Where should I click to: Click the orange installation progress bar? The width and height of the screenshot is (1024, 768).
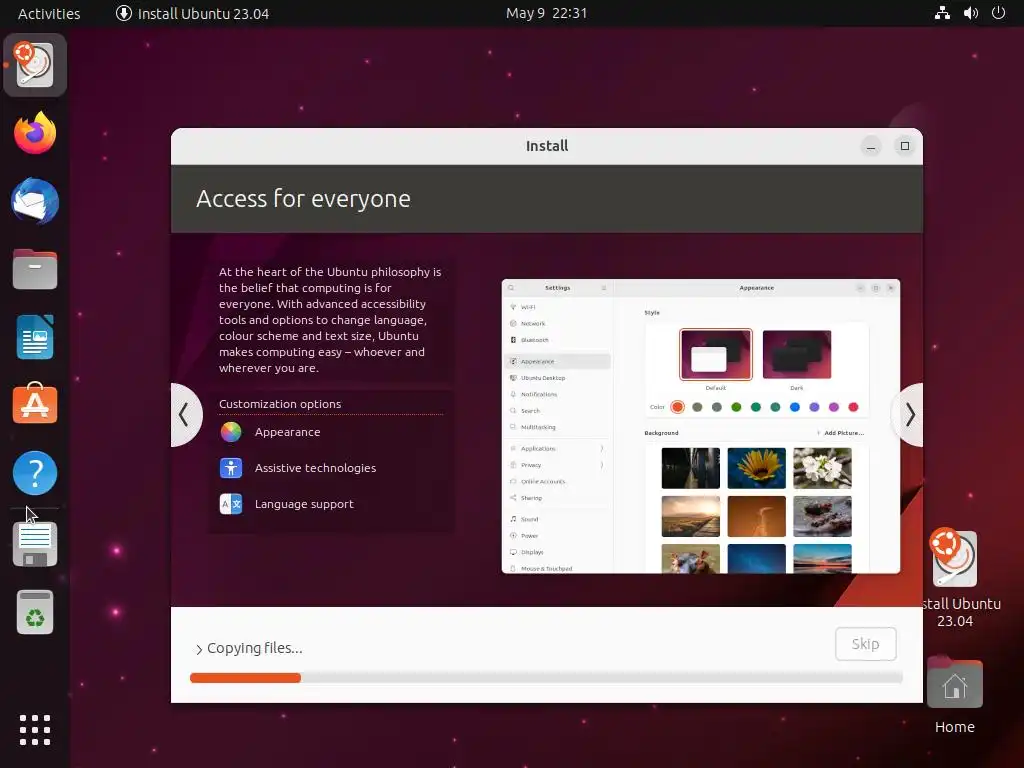point(245,678)
